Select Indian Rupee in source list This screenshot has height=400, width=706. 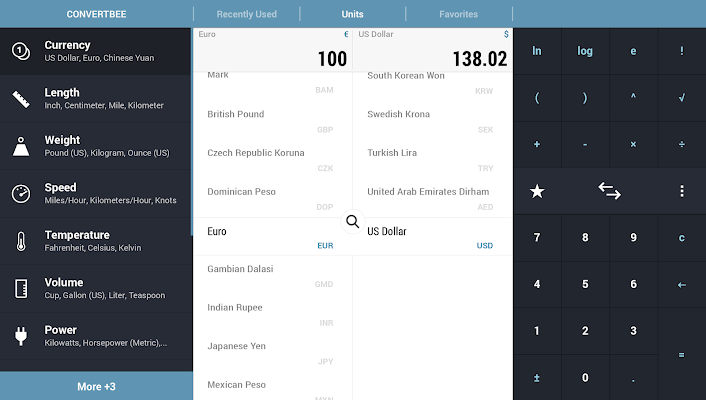point(272,314)
